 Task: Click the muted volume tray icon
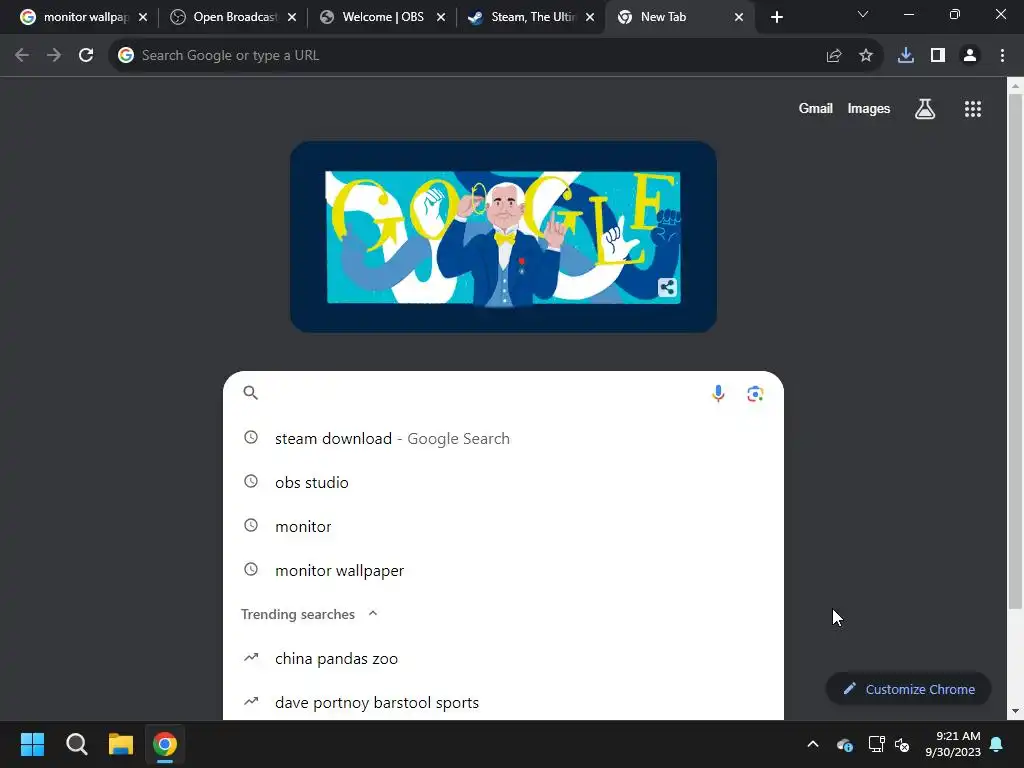point(902,744)
